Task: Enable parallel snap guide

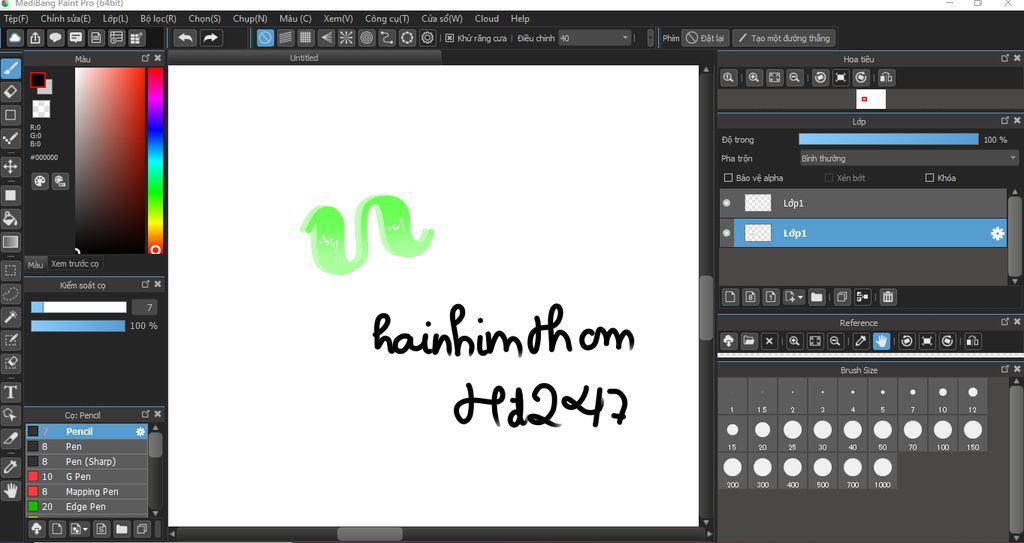Action: click(285, 38)
